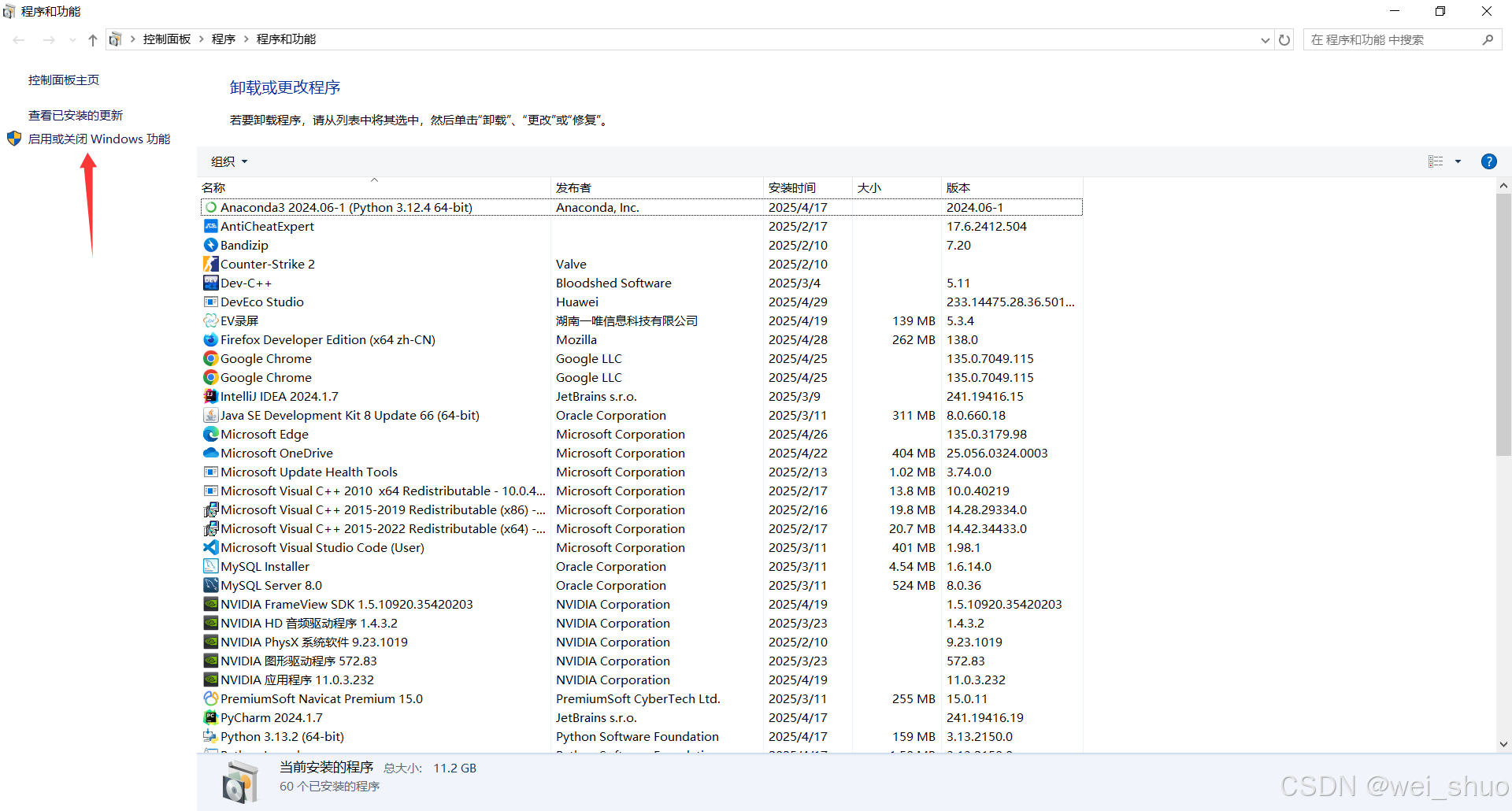Click the NVIDIA FrameView SDK icon

[x=211, y=605]
